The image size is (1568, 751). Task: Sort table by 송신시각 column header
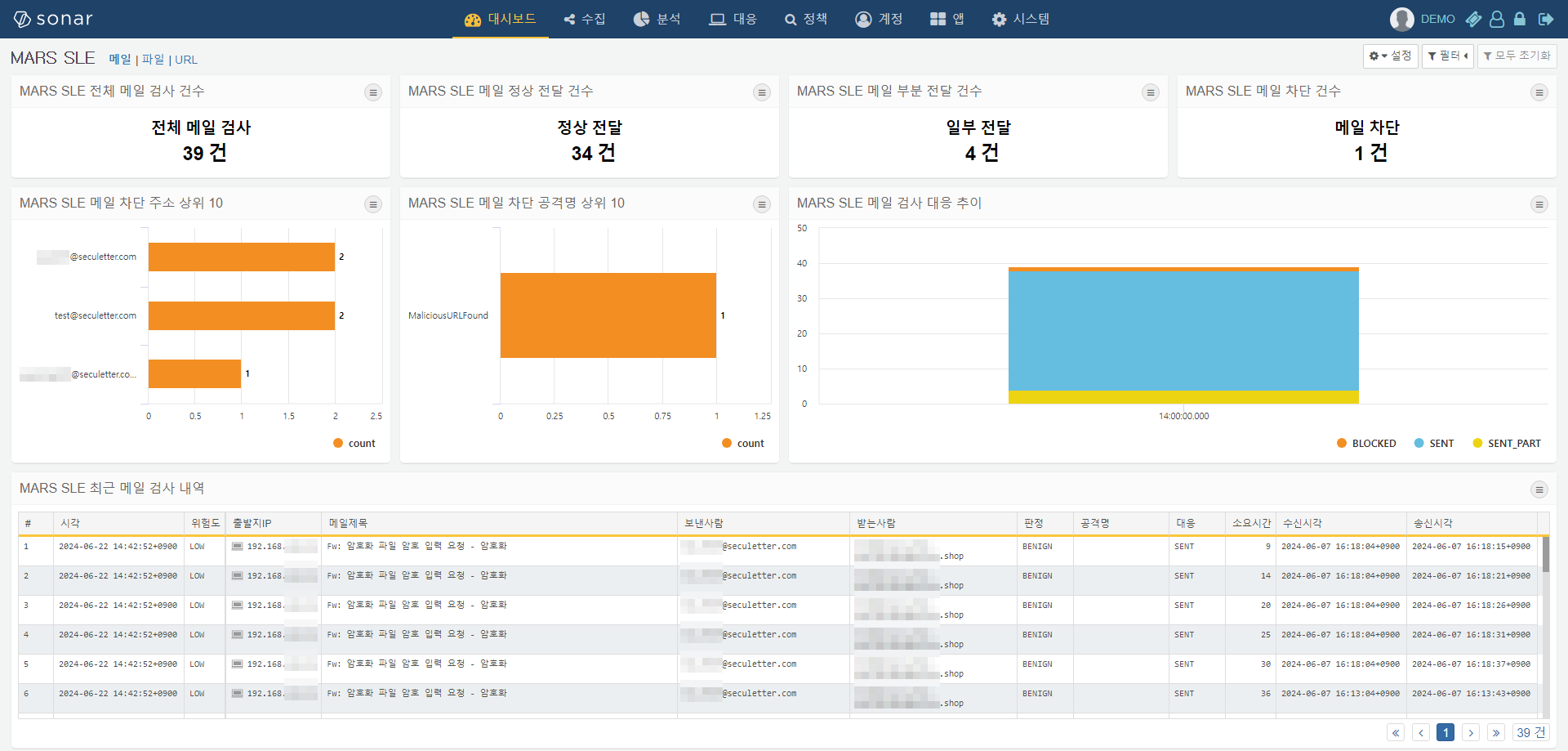pos(1472,523)
